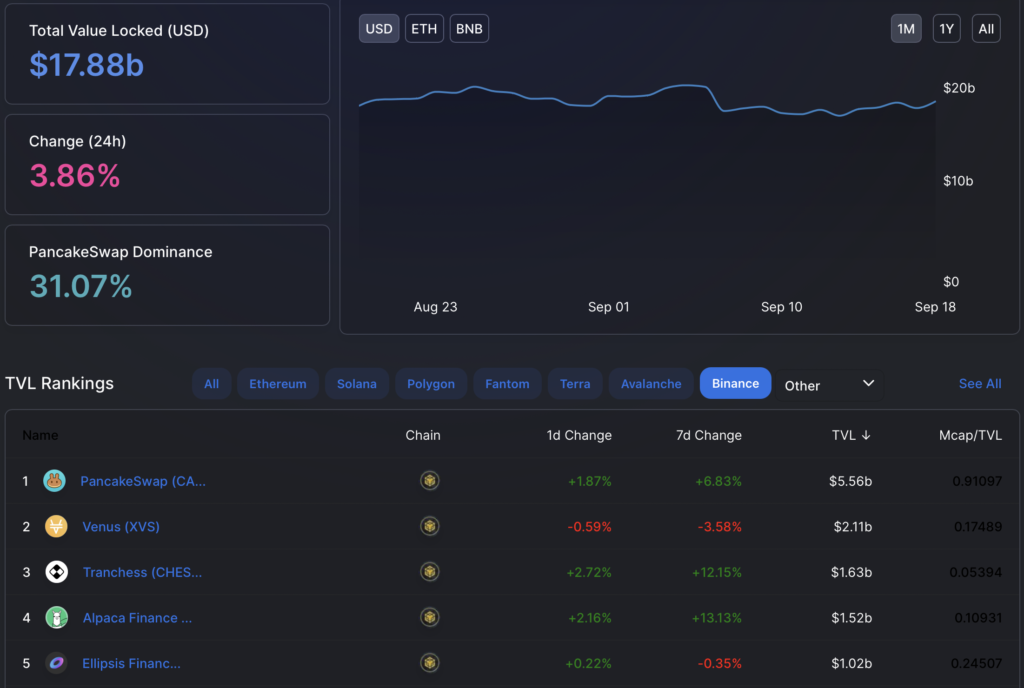This screenshot has height=688, width=1024.
Task: Select the Solana chain filter tab
Action: pos(356,383)
